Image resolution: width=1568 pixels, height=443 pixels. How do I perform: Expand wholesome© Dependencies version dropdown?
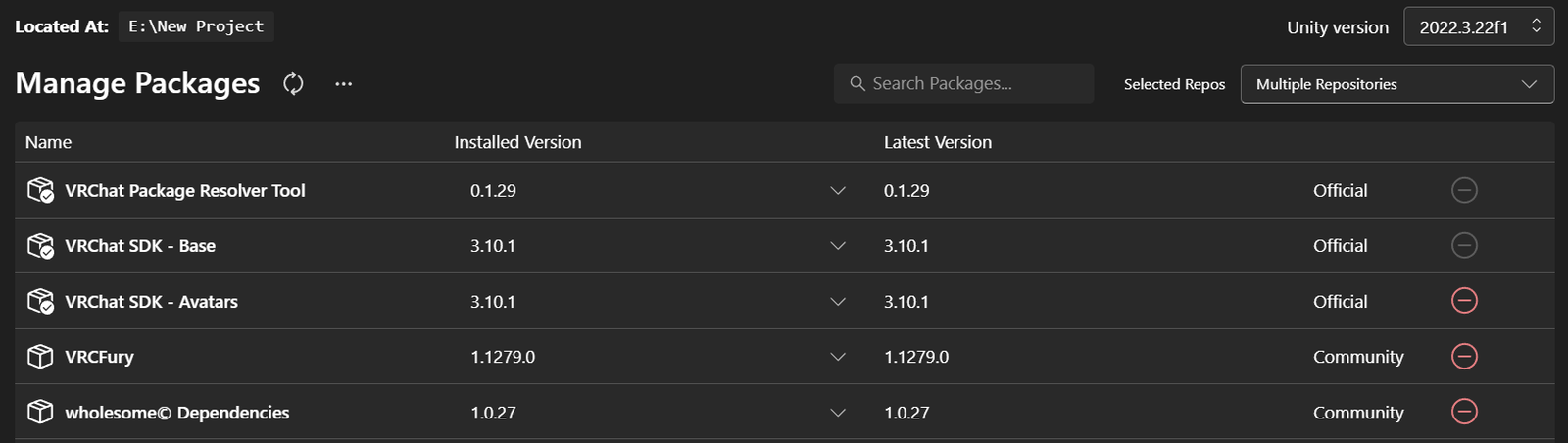tap(837, 413)
